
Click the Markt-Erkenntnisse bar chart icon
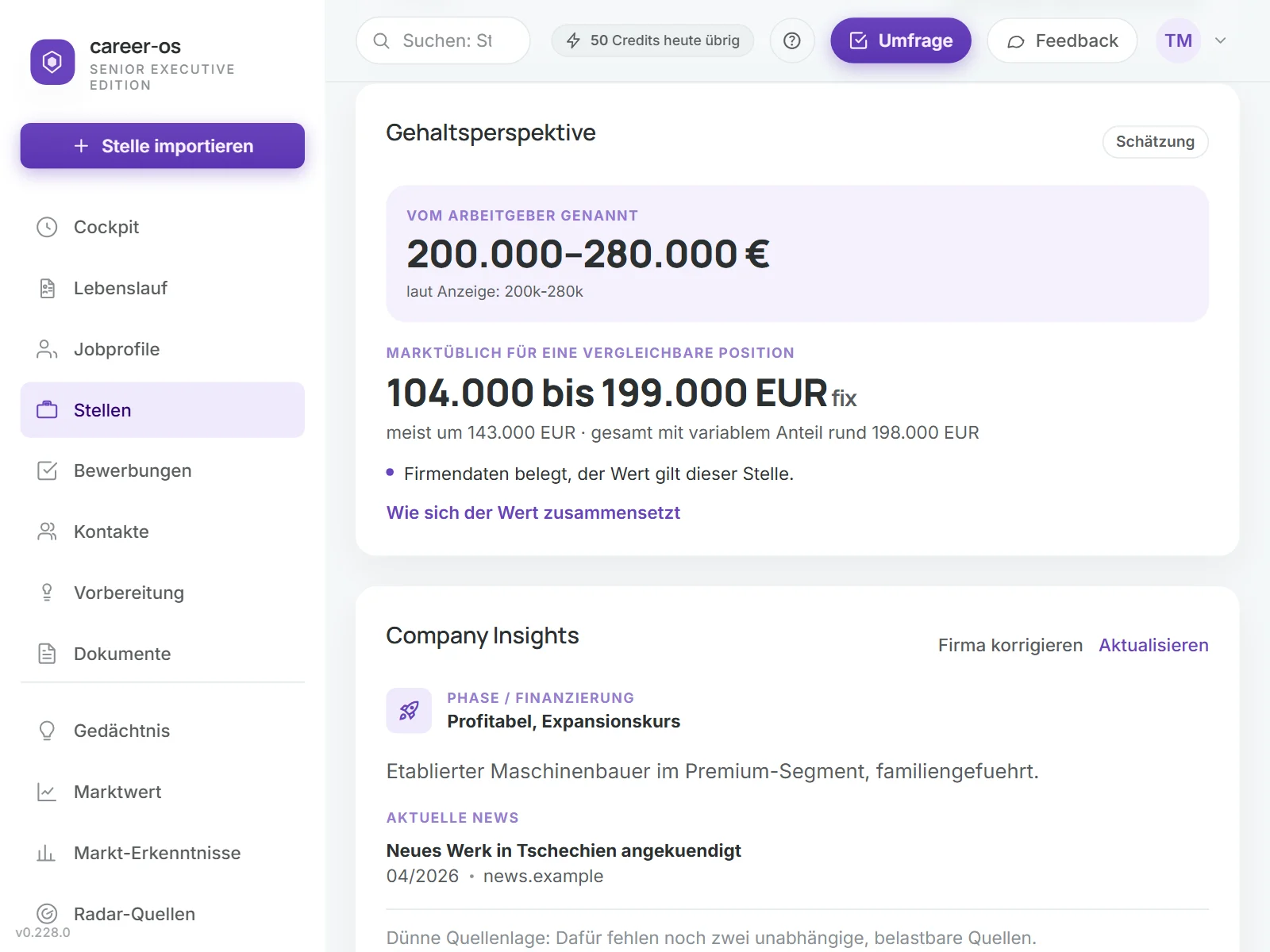[47, 853]
